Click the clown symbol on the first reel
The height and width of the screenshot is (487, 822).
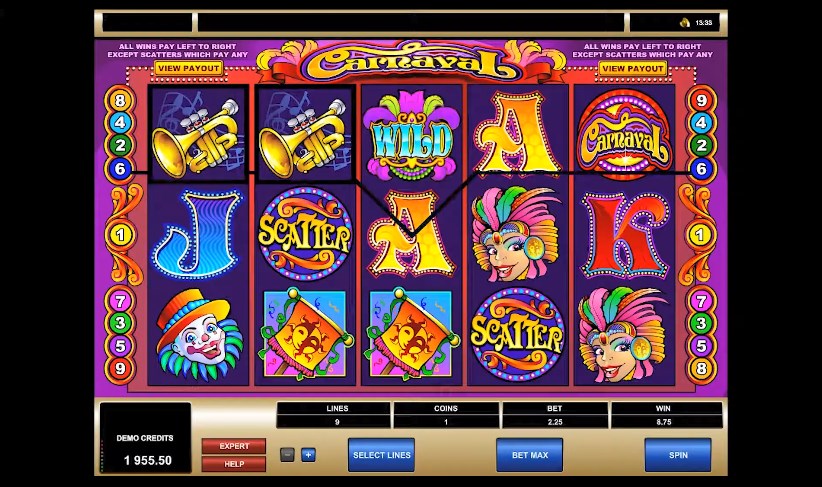(x=199, y=335)
